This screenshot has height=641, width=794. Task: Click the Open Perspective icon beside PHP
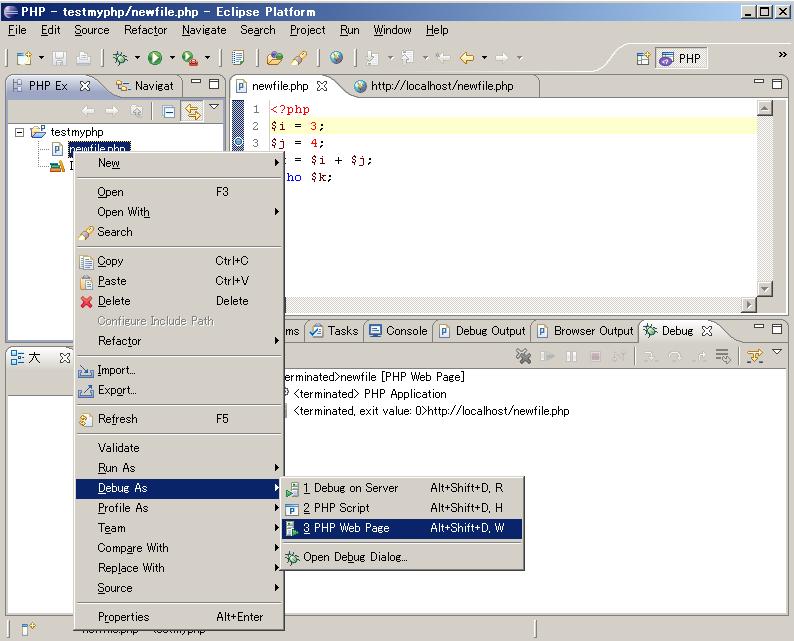(644, 59)
